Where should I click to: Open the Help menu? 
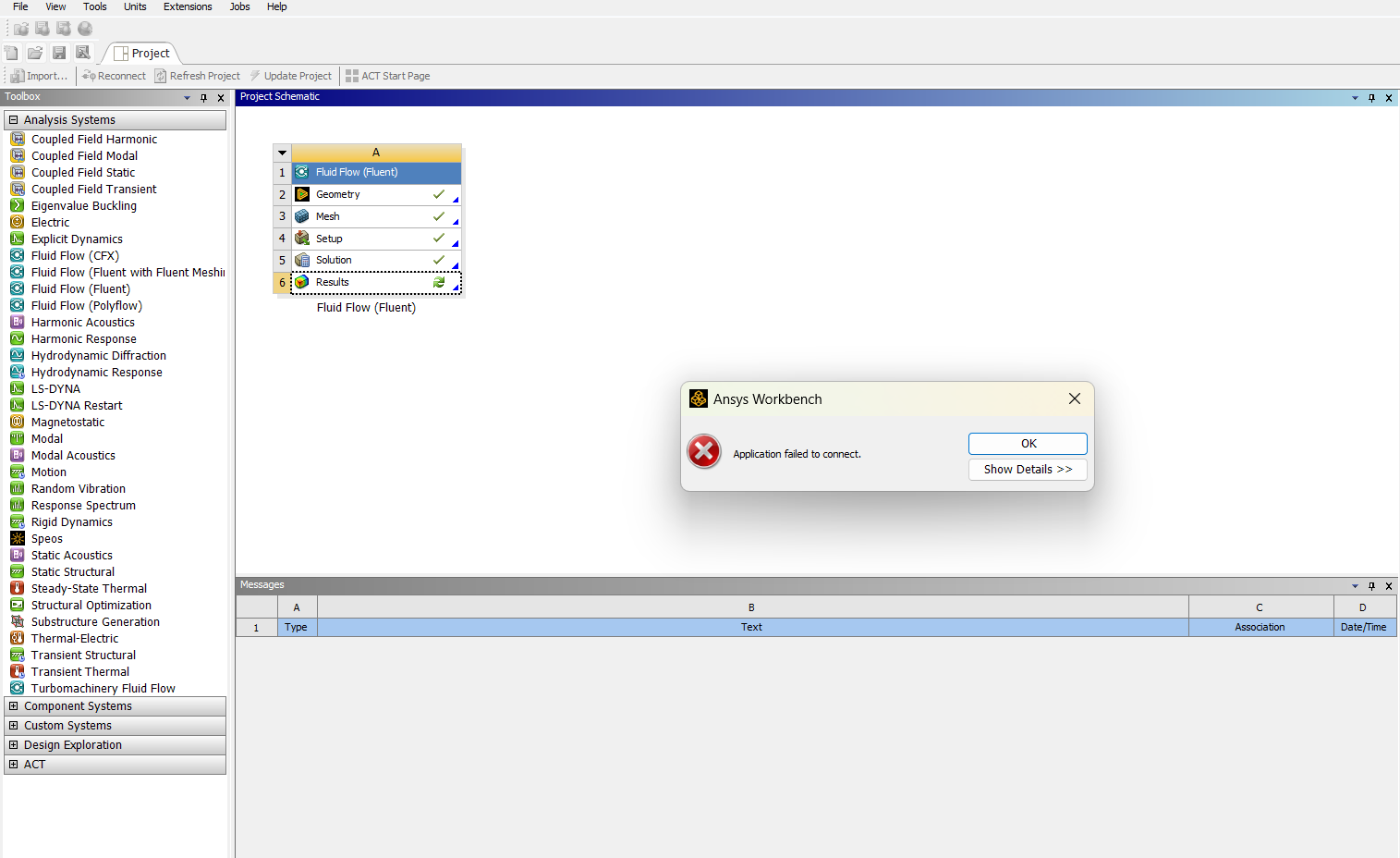point(277,6)
